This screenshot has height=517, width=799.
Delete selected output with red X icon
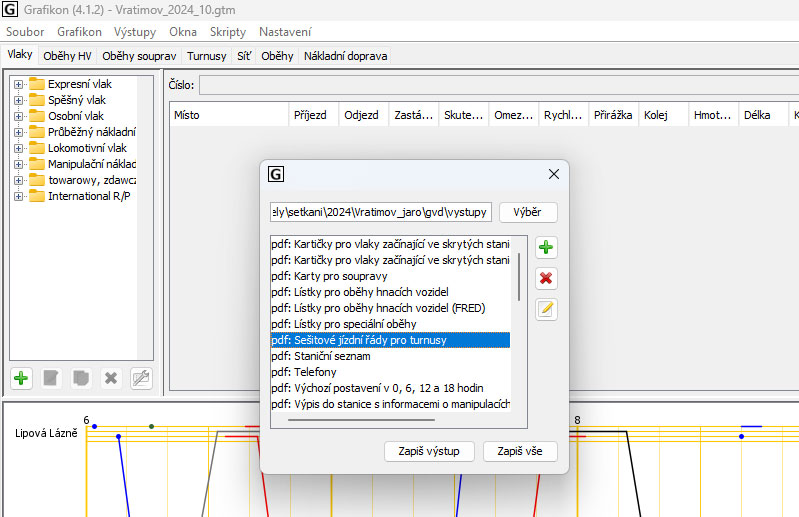[x=545, y=278]
